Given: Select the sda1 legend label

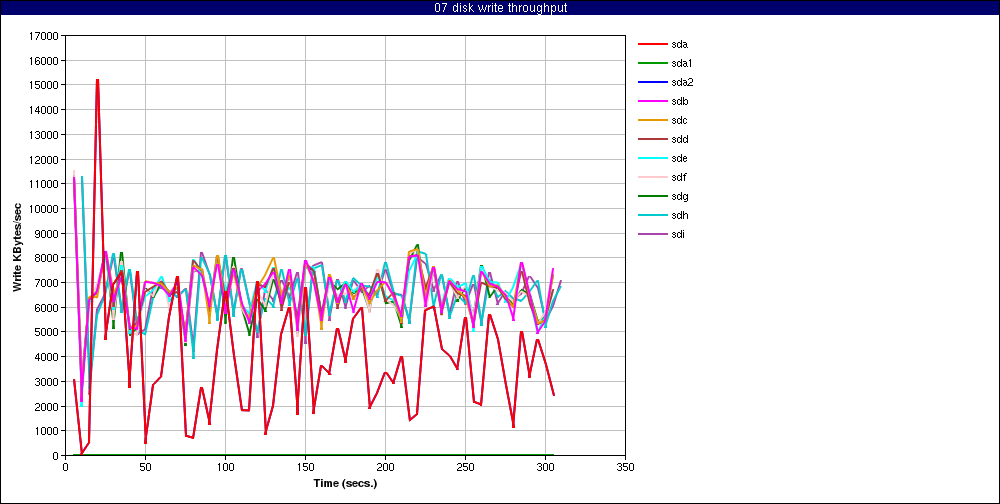Looking at the screenshot, I should coord(682,64).
